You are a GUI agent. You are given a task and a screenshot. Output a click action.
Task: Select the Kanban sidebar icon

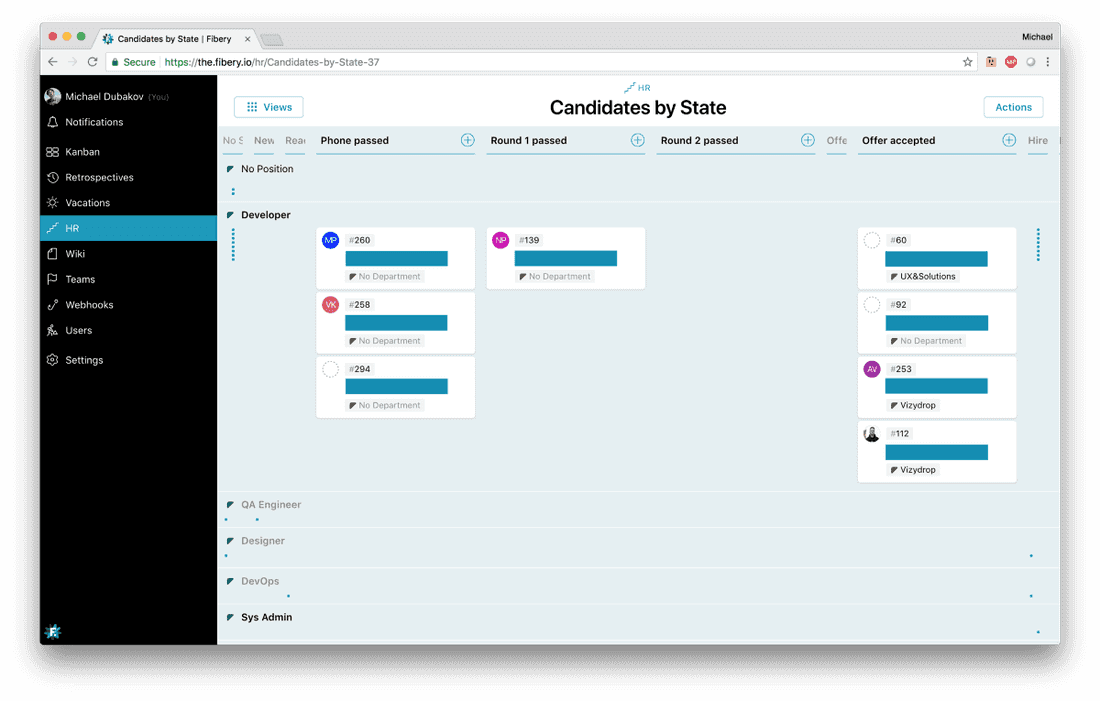[52, 151]
